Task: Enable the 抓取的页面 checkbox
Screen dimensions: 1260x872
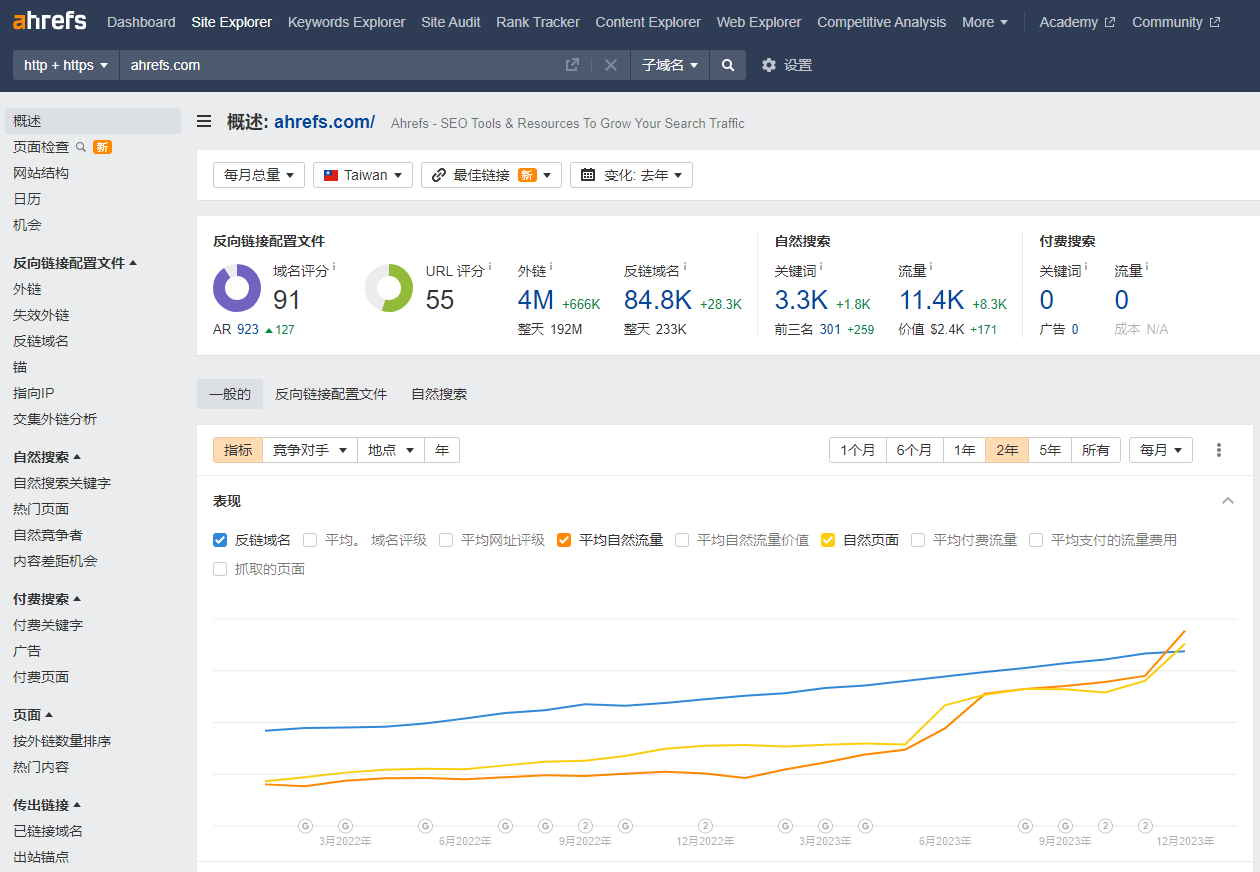Action: [x=219, y=568]
